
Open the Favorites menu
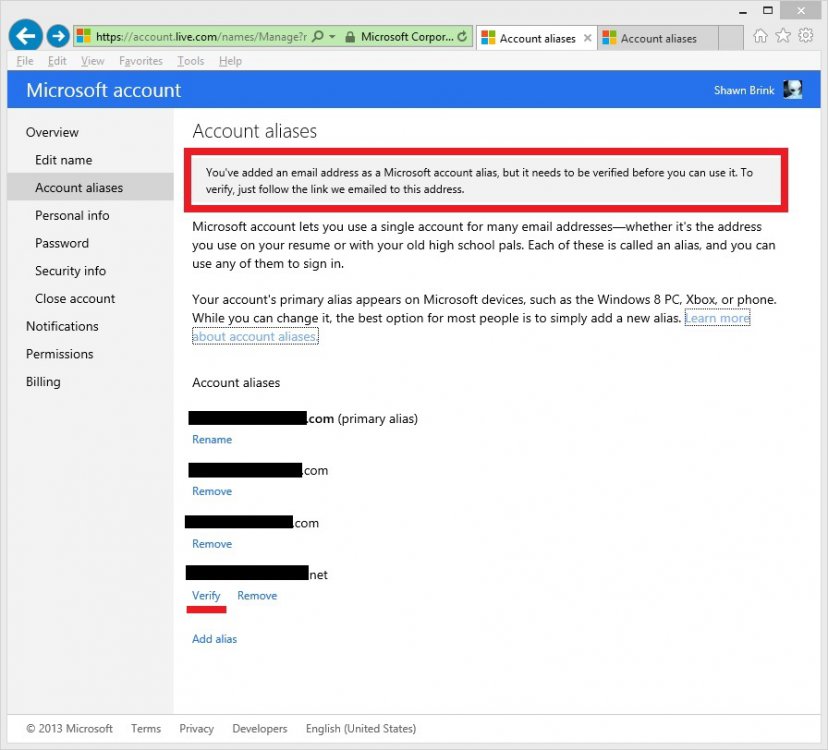coord(140,60)
